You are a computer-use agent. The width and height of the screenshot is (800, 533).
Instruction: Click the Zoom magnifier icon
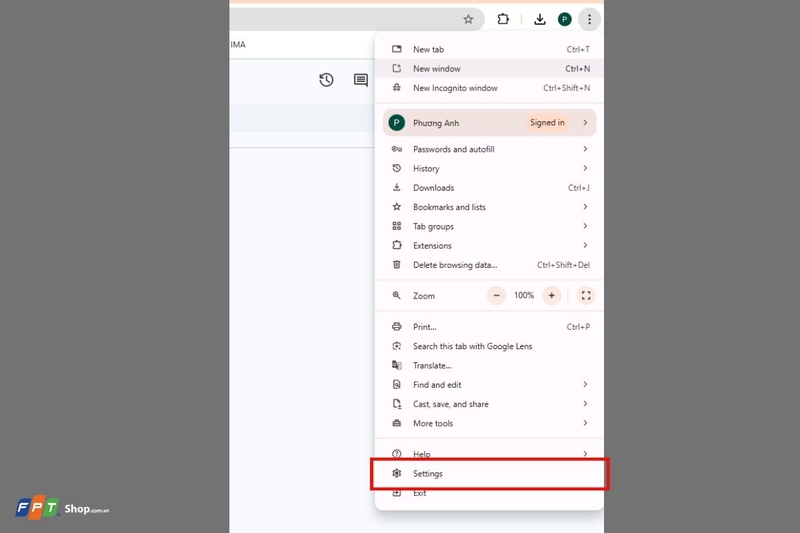[396, 296]
